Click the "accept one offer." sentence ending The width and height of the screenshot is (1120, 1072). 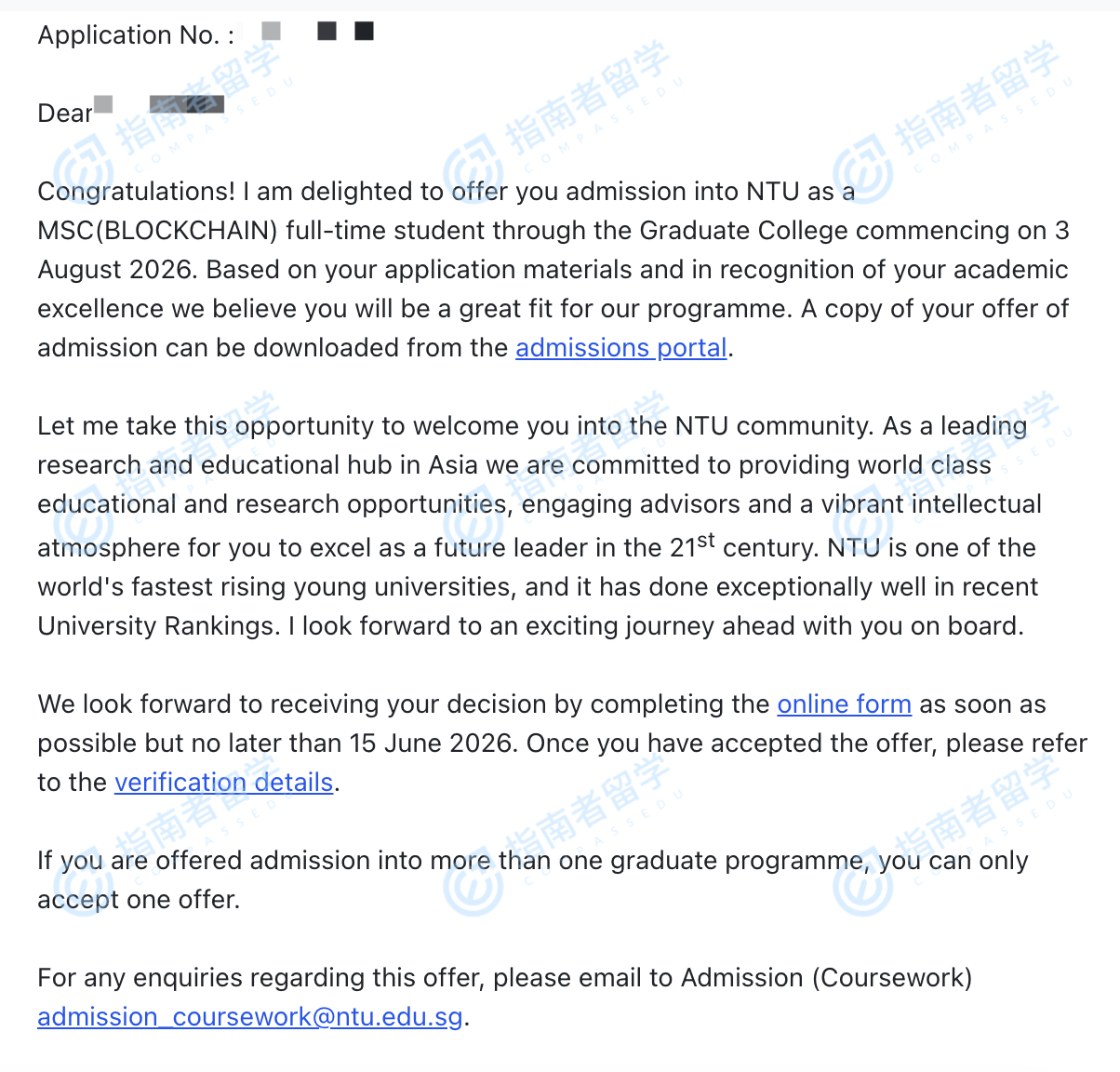point(139,900)
